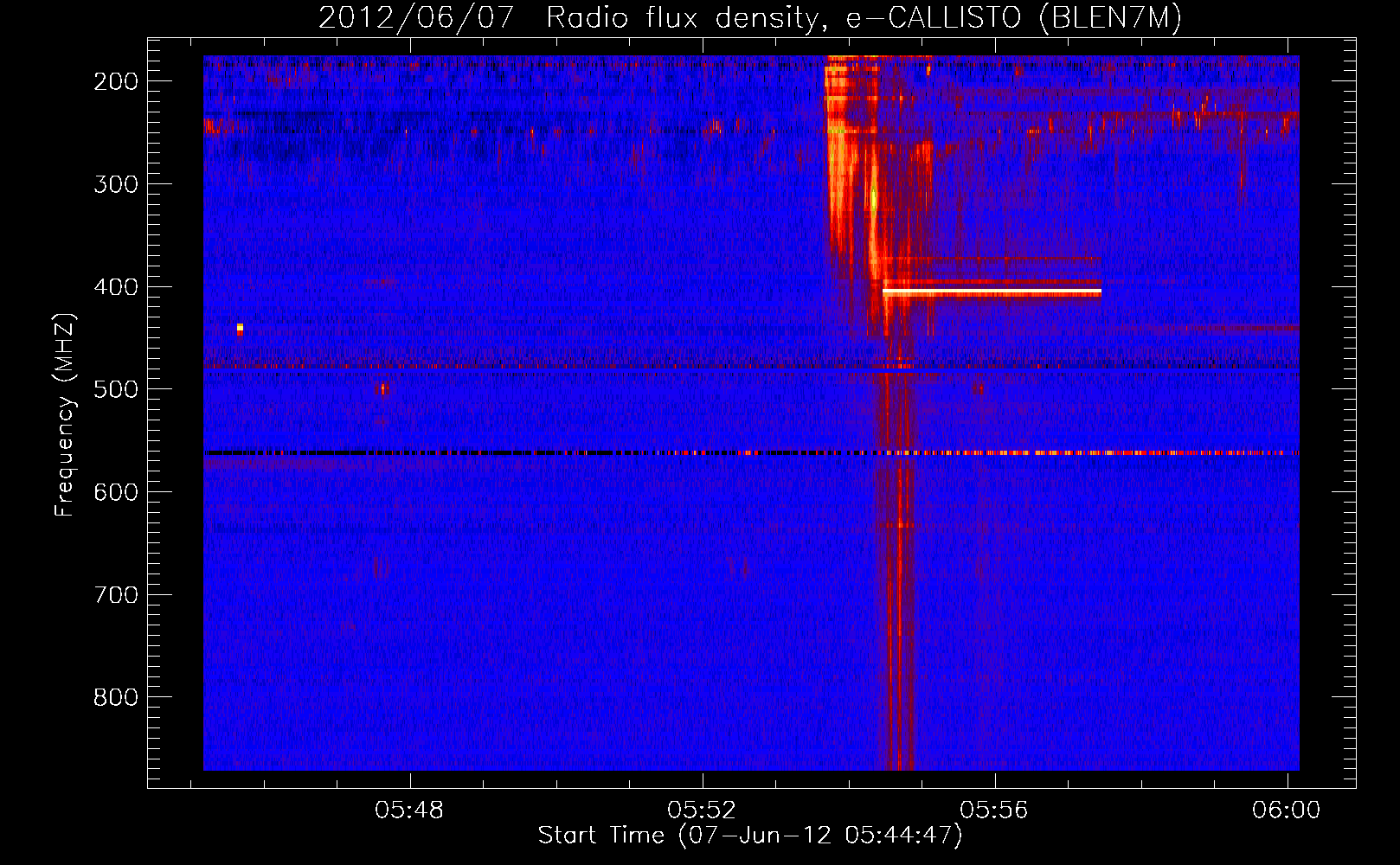Click the plot title "2012/06/07 Radio flux density, e-CALLISTO (BLEN7M)"
Image resolution: width=1400 pixels, height=865 pixels.
pyautogui.click(x=749, y=17)
